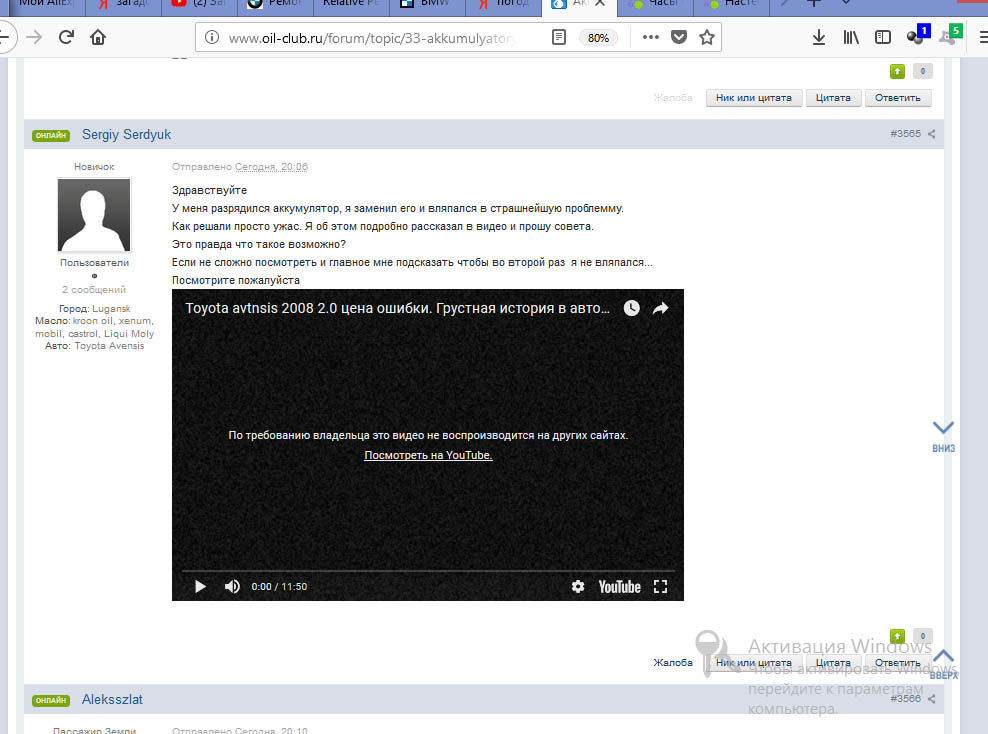Switch to the Часы tab
Image resolution: width=988 pixels, height=734 pixels.
(x=655, y=4)
